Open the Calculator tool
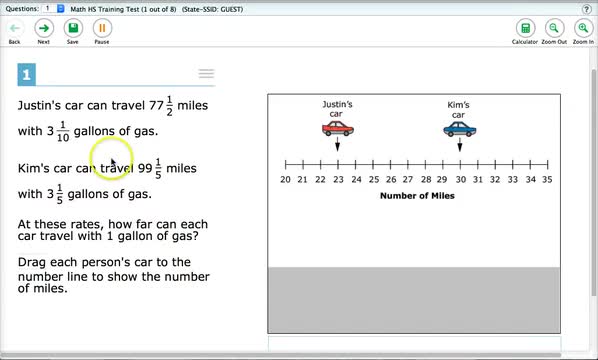 click(525, 28)
